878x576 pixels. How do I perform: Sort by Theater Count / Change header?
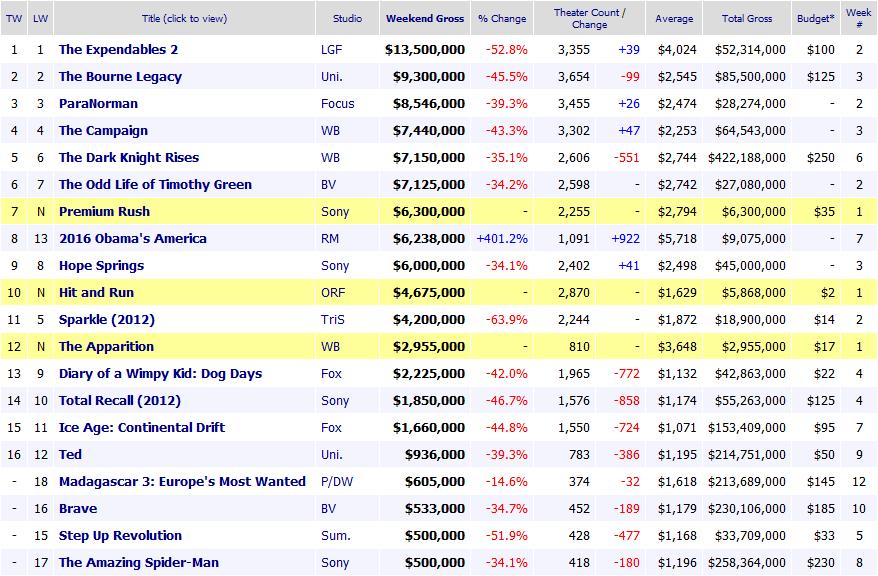(x=590, y=18)
